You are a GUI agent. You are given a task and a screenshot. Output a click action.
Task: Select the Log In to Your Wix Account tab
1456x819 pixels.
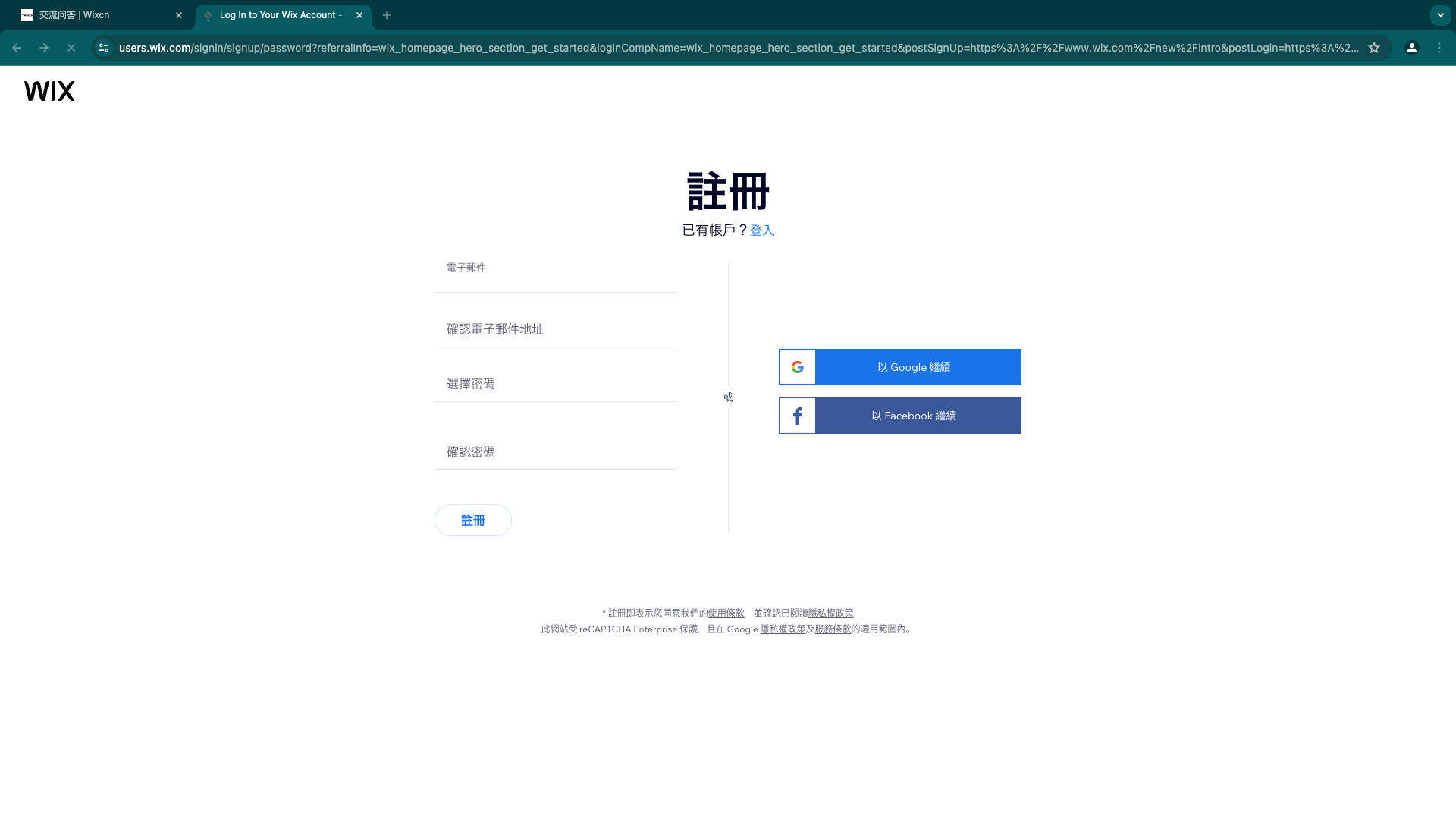(284, 15)
